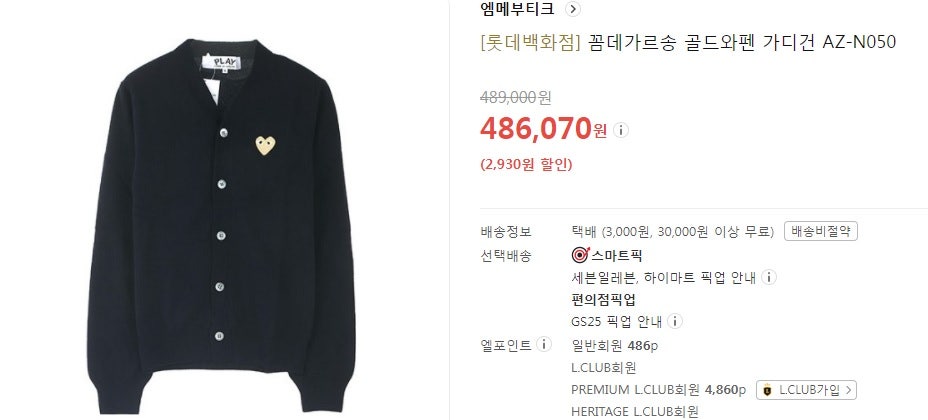Click the 엘포인트 info icon
Image resolution: width=928 pixels, height=420 pixels.
point(543,344)
